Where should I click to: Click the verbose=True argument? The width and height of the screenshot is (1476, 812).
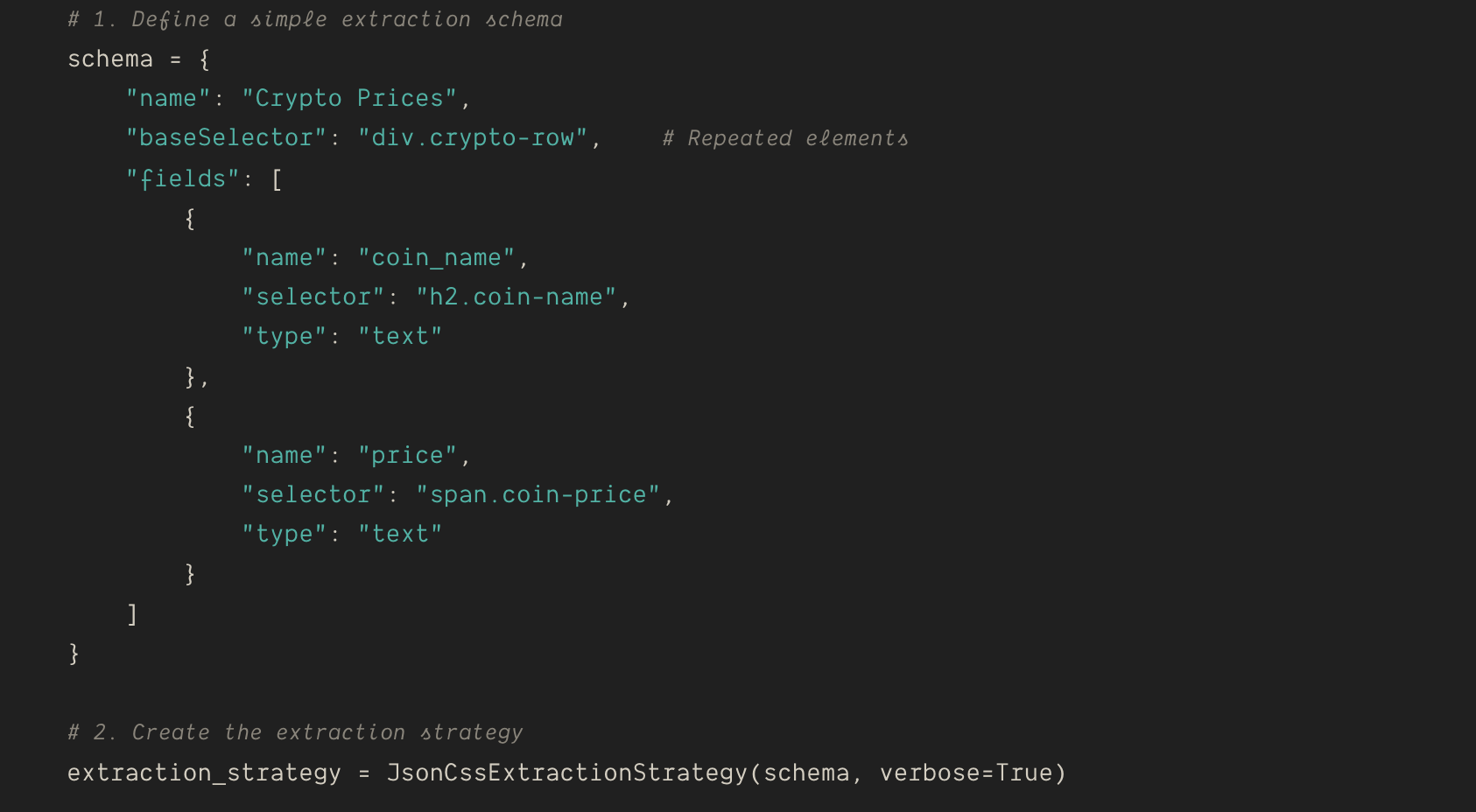(966, 773)
